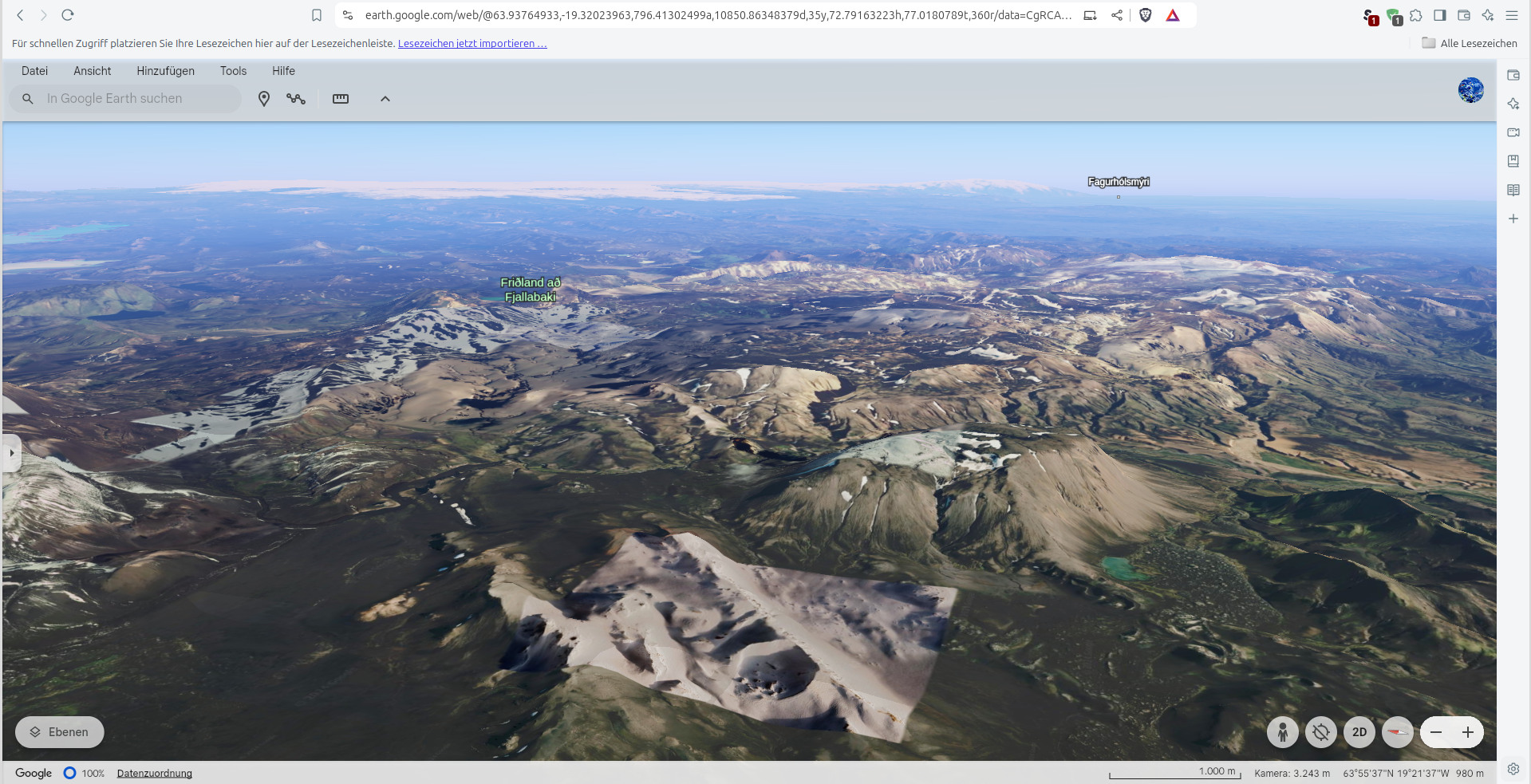Collapse the Google Earth toolbar using the chevron
The width and height of the screenshot is (1531, 784).
pos(385,99)
